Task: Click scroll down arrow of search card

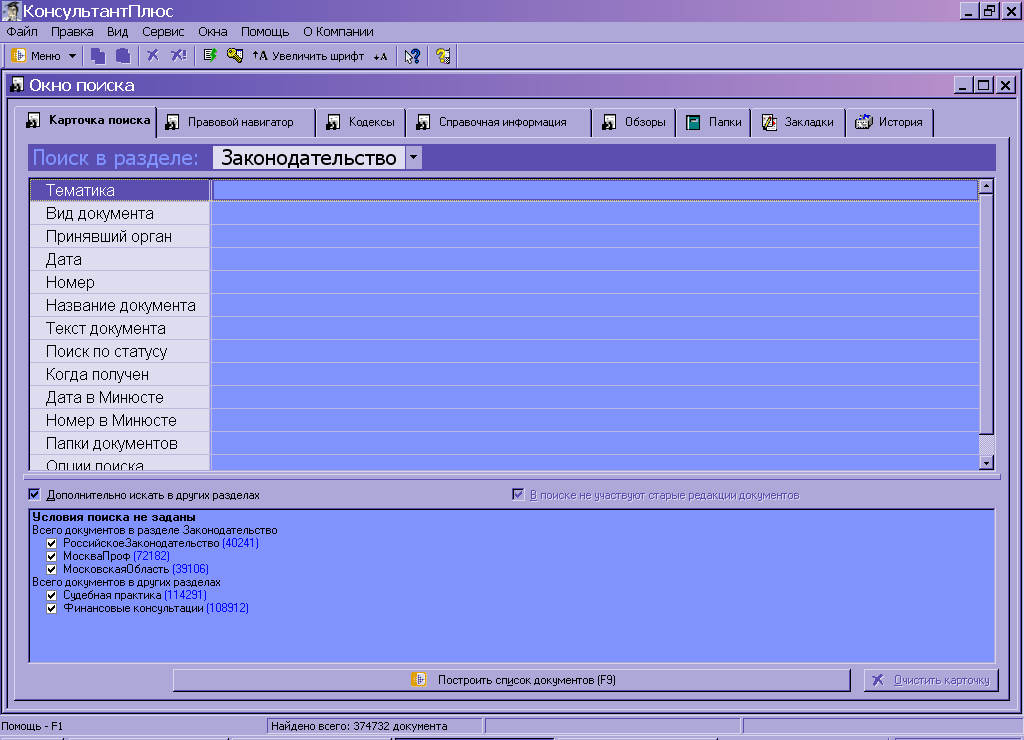Action: coord(986,462)
